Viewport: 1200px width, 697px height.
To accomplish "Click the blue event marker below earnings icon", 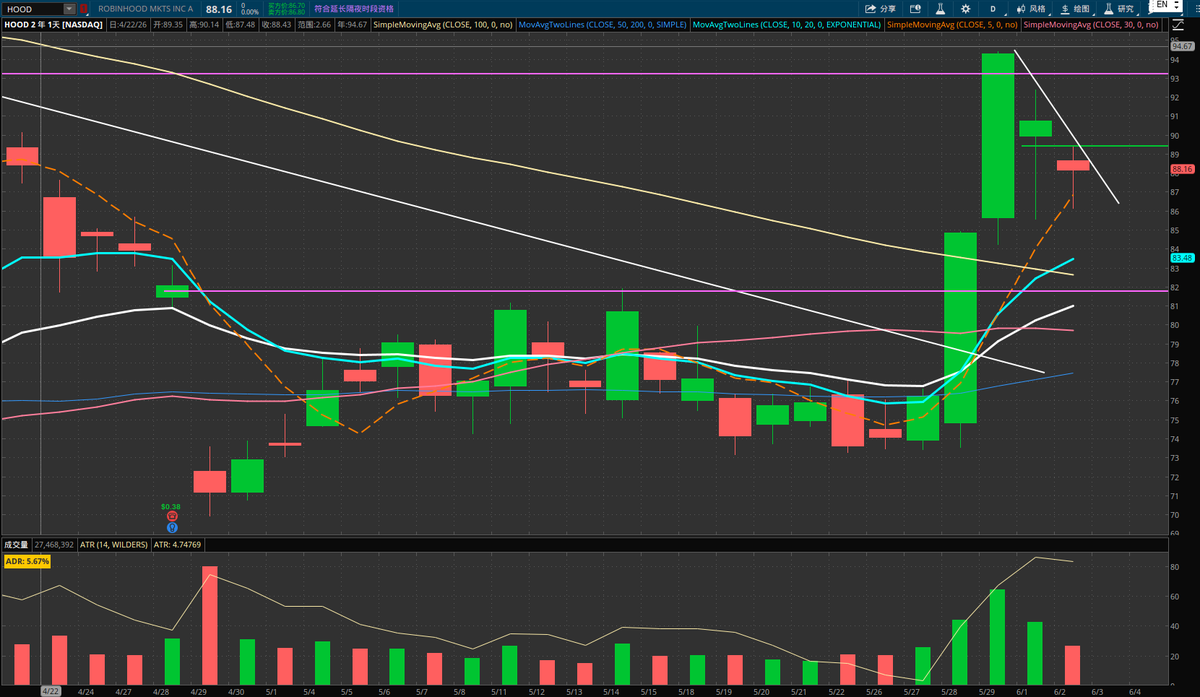I will tap(172, 526).
